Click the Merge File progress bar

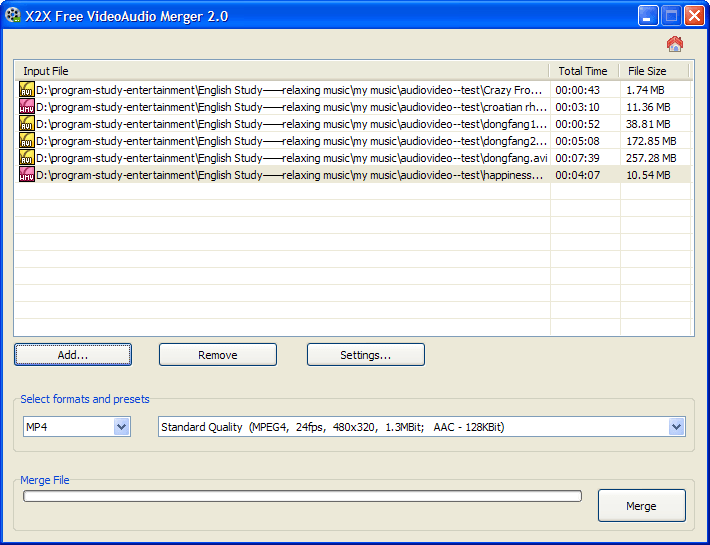(x=302, y=496)
